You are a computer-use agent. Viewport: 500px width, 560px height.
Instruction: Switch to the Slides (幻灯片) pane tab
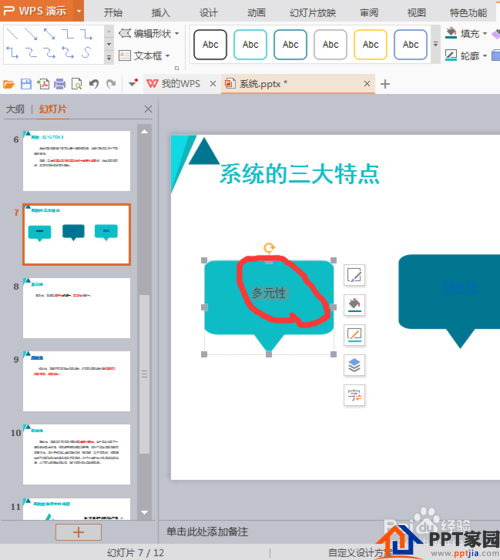(53, 109)
